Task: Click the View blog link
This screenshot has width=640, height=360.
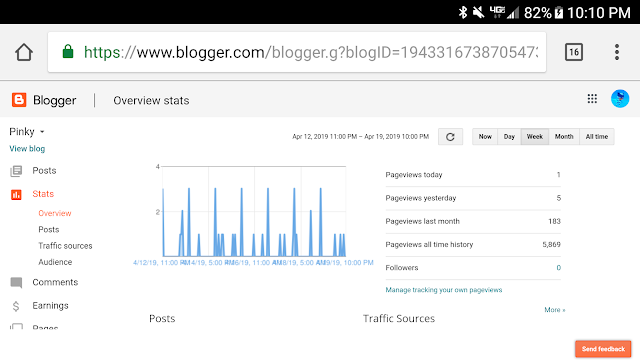Action: (27, 149)
